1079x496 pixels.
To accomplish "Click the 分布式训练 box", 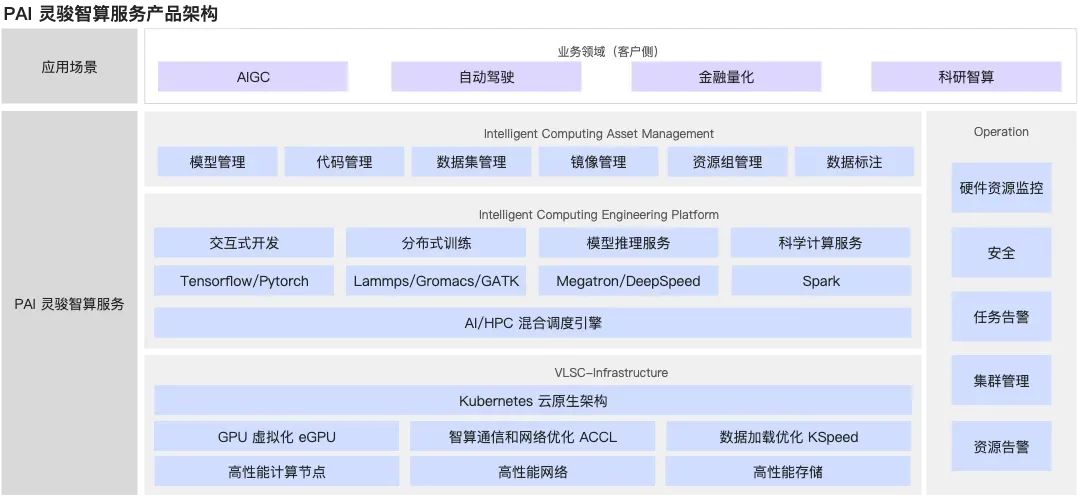I will click(436, 243).
